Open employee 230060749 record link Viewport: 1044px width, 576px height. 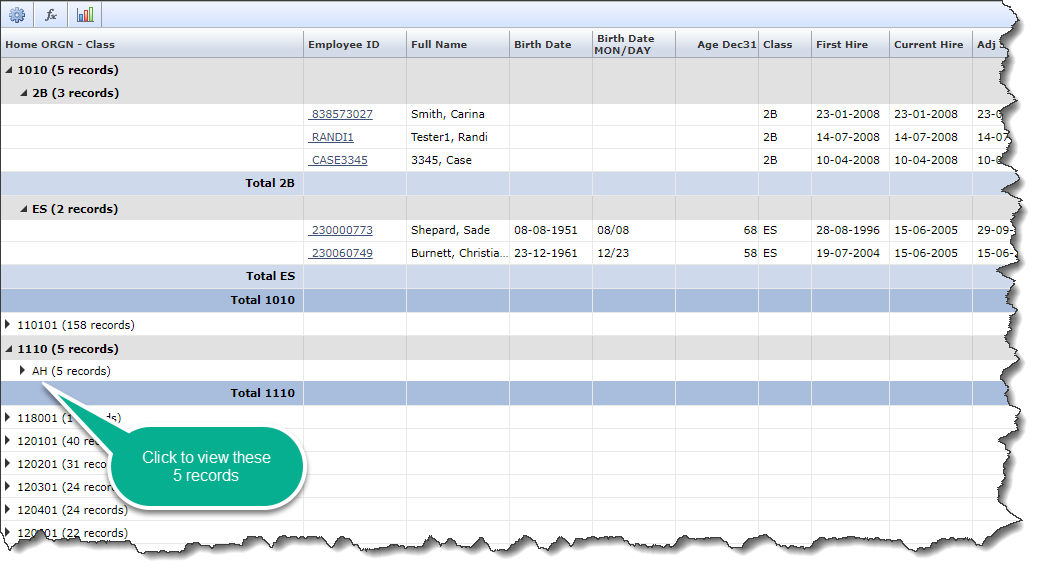coord(342,253)
